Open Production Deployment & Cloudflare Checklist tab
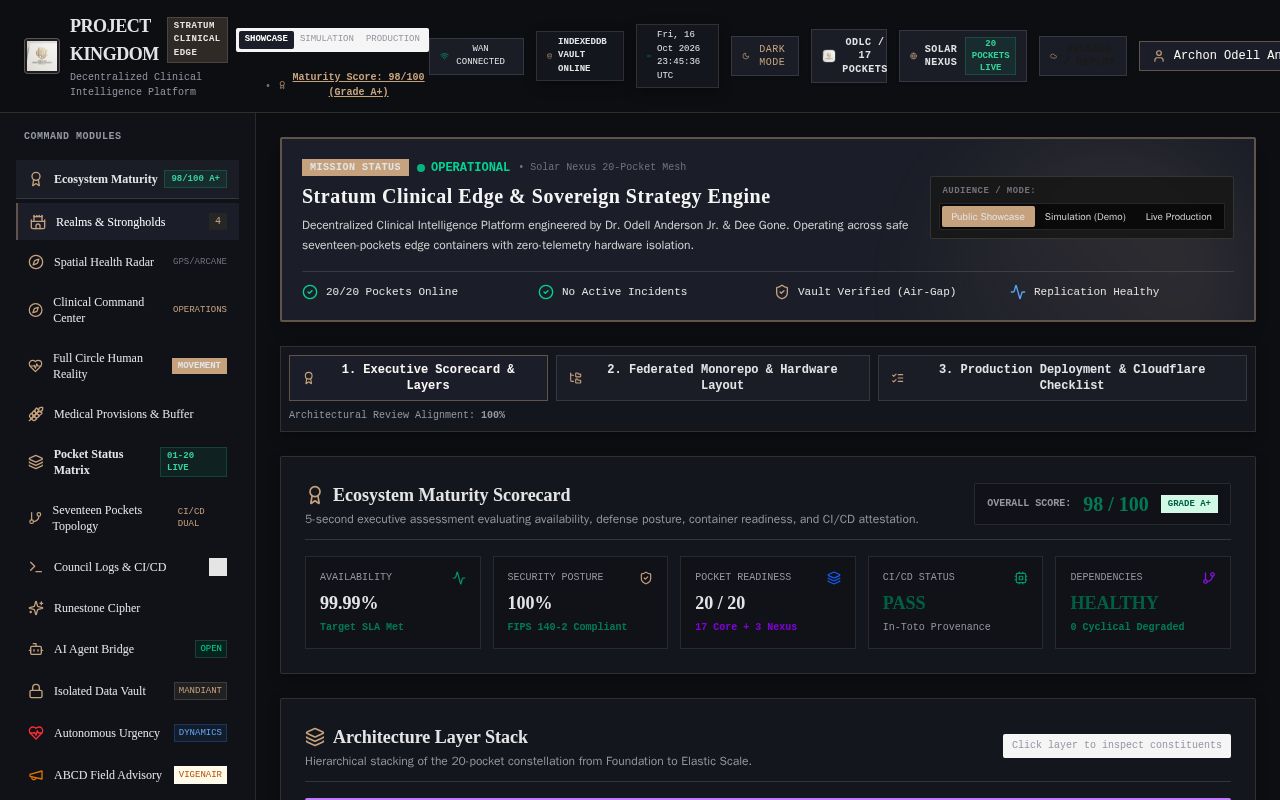This screenshot has width=1280, height=800. click(1062, 378)
